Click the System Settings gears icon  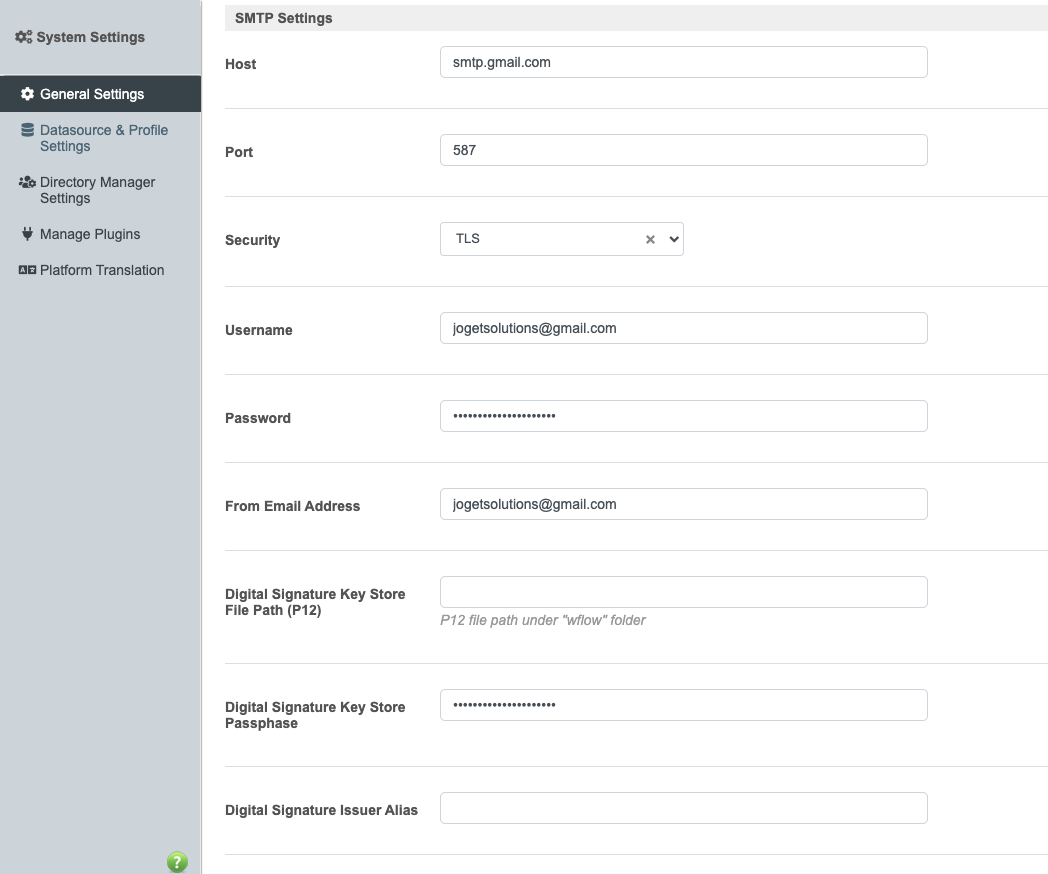[x=24, y=37]
